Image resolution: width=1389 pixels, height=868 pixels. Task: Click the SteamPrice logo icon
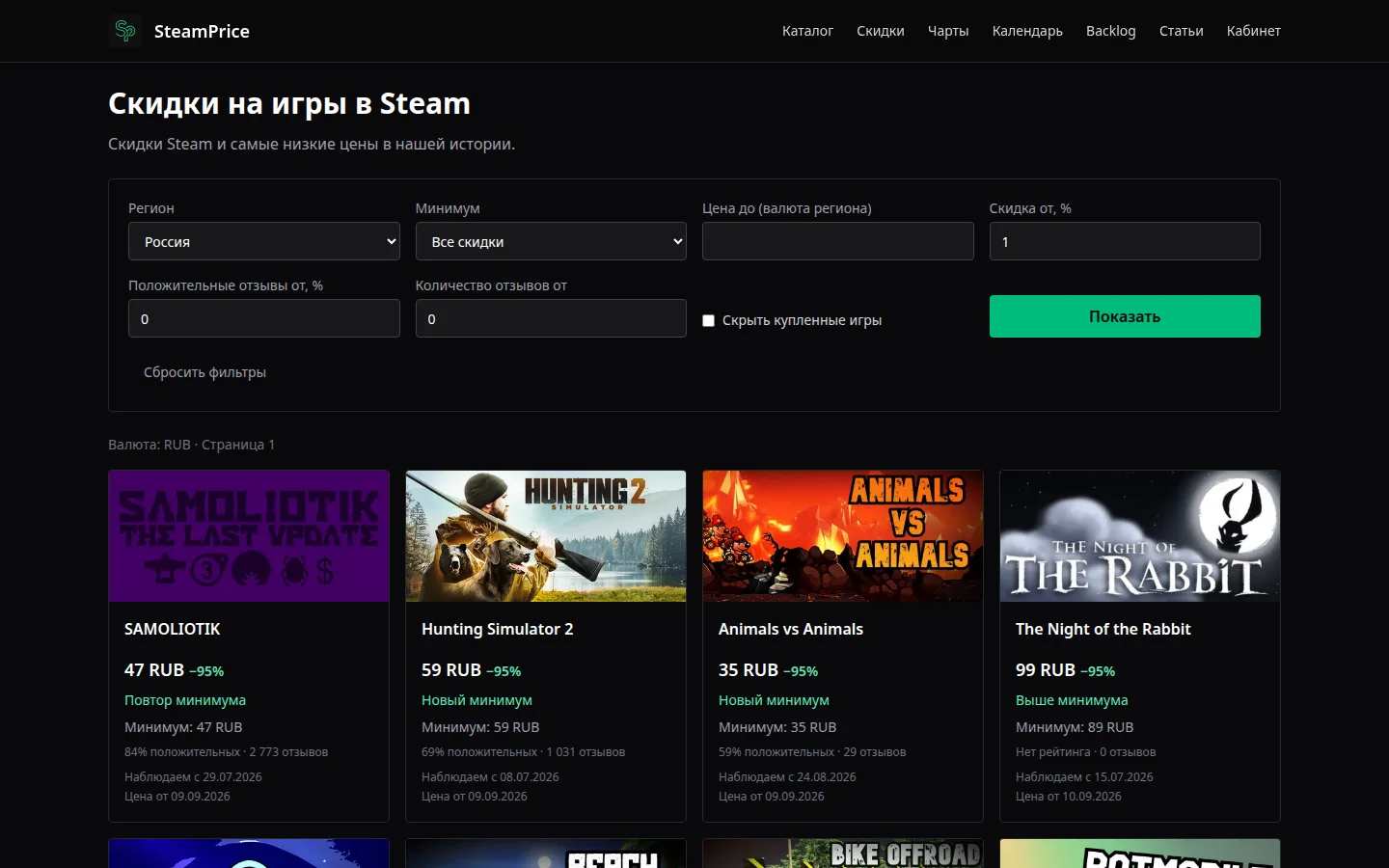124,31
